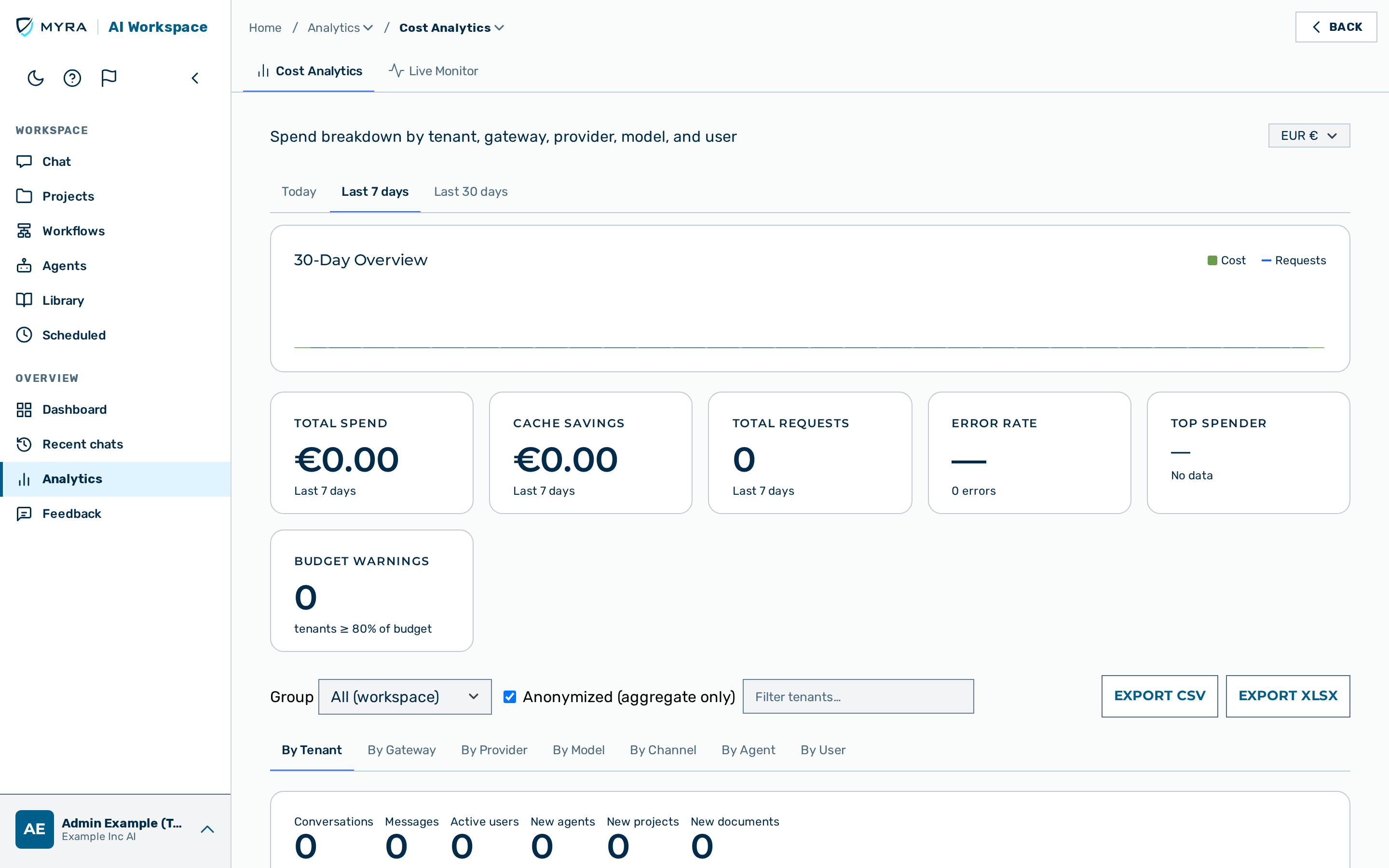This screenshot has width=1389, height=868.
Task: Focus the Filter tenants input field
Action: 858,696
